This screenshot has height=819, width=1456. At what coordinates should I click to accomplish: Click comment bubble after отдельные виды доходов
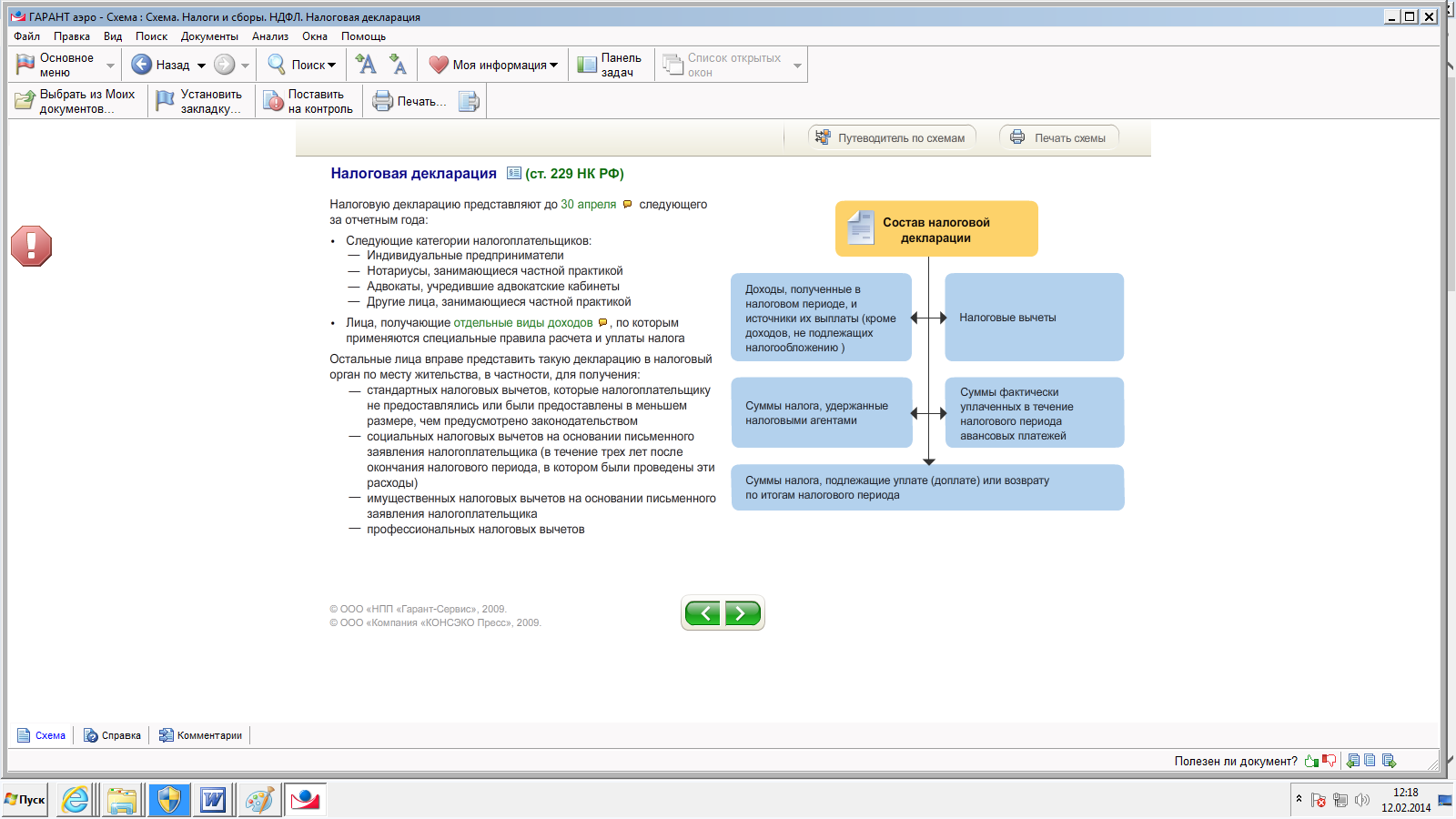(x=602, y=322)
